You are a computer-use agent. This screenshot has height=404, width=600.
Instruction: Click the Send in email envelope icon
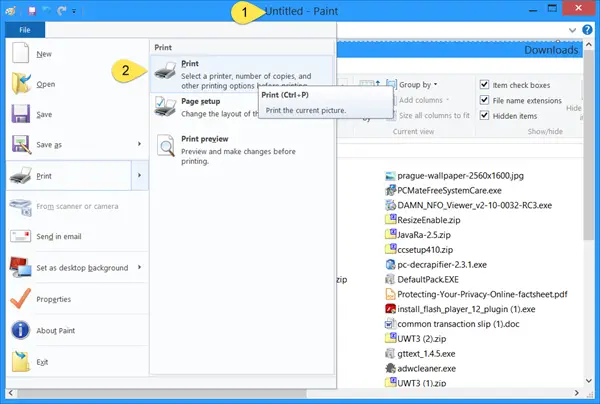click(20, 236)
